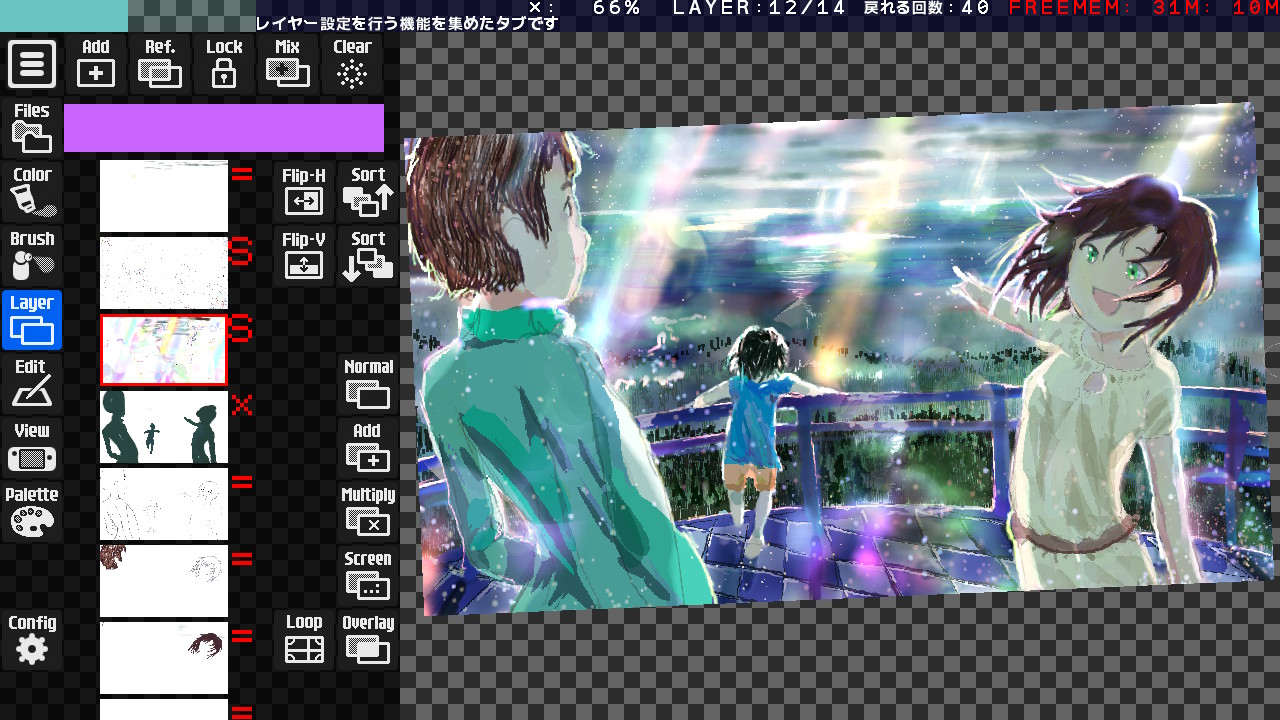The height and width of the screenshot is (720, 1280).
Task: Sort layer upward
Action: [x=368, y=192]
